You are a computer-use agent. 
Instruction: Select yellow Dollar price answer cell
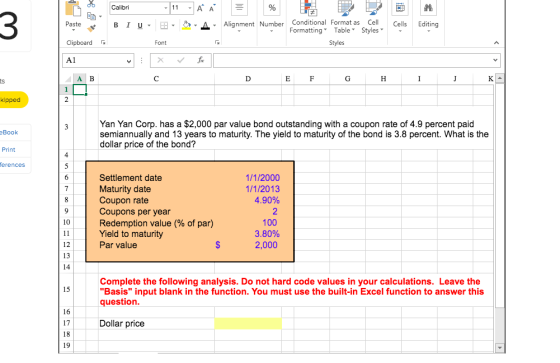[248, 323]
